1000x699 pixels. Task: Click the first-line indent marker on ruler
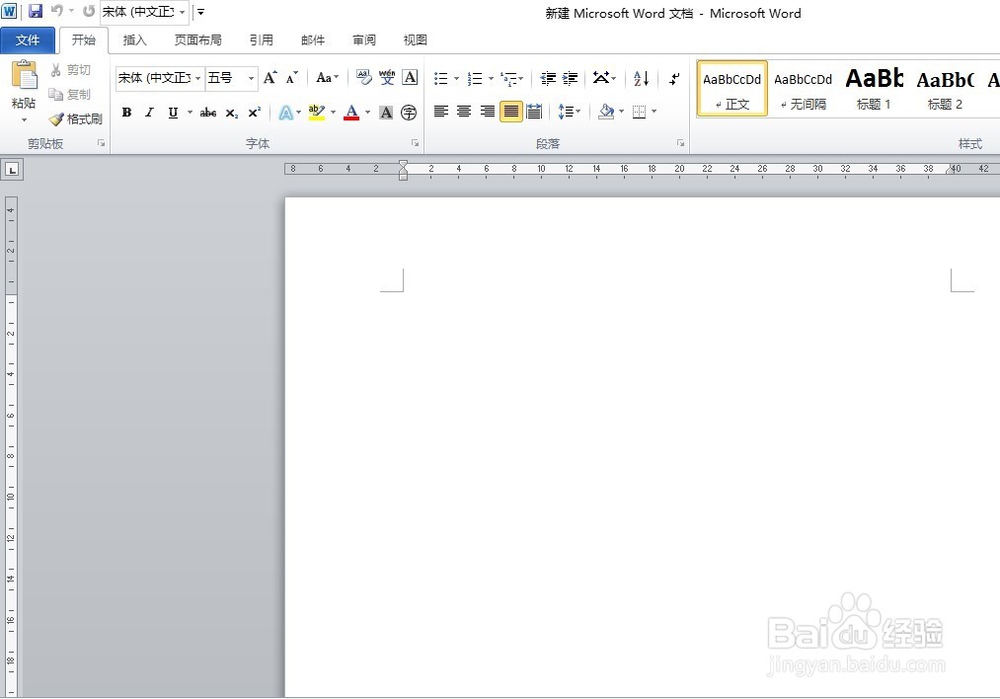(403, 165)
